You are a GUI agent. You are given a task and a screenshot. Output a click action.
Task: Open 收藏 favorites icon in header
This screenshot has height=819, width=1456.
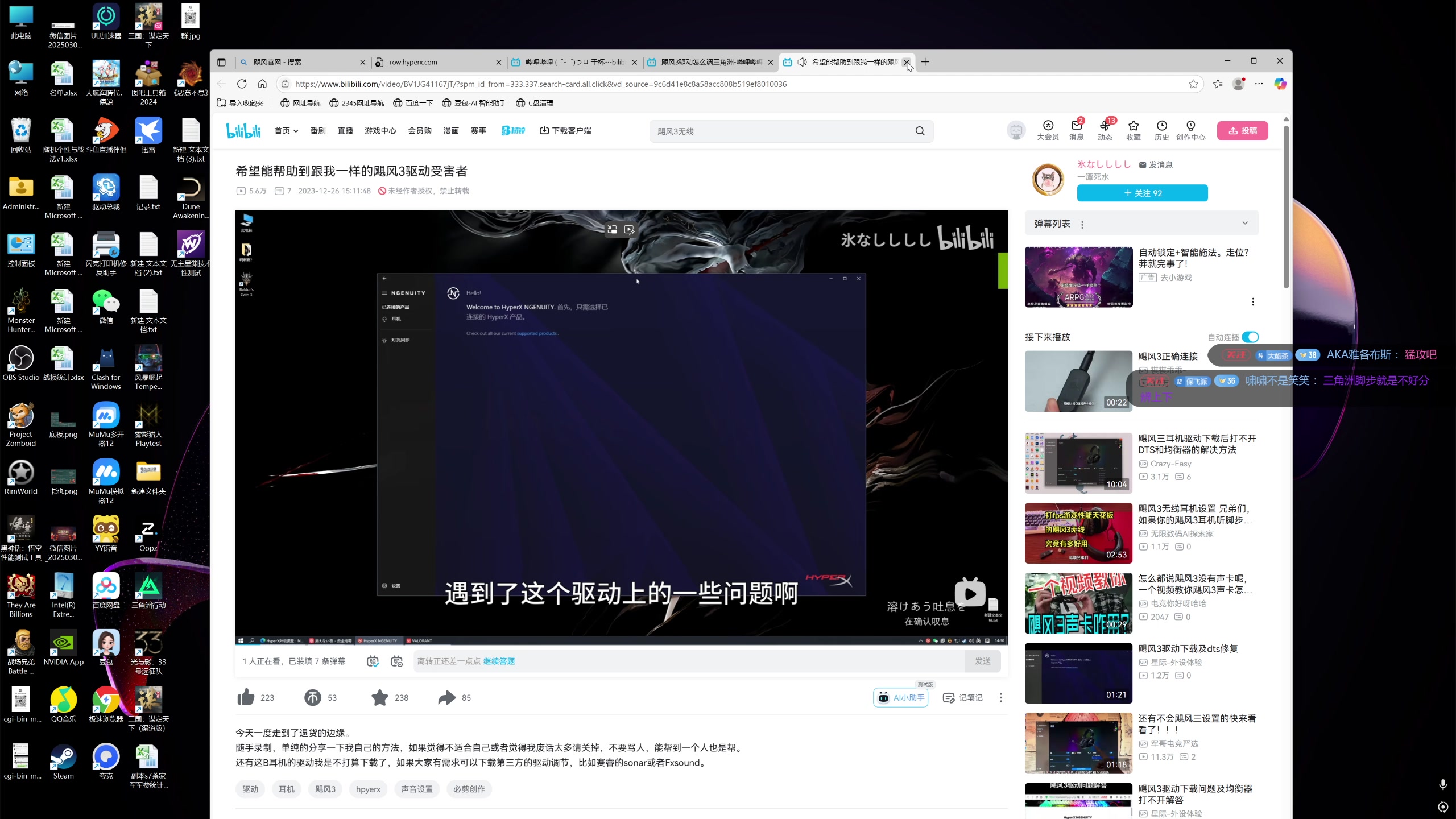click(x=1133, y=130)
